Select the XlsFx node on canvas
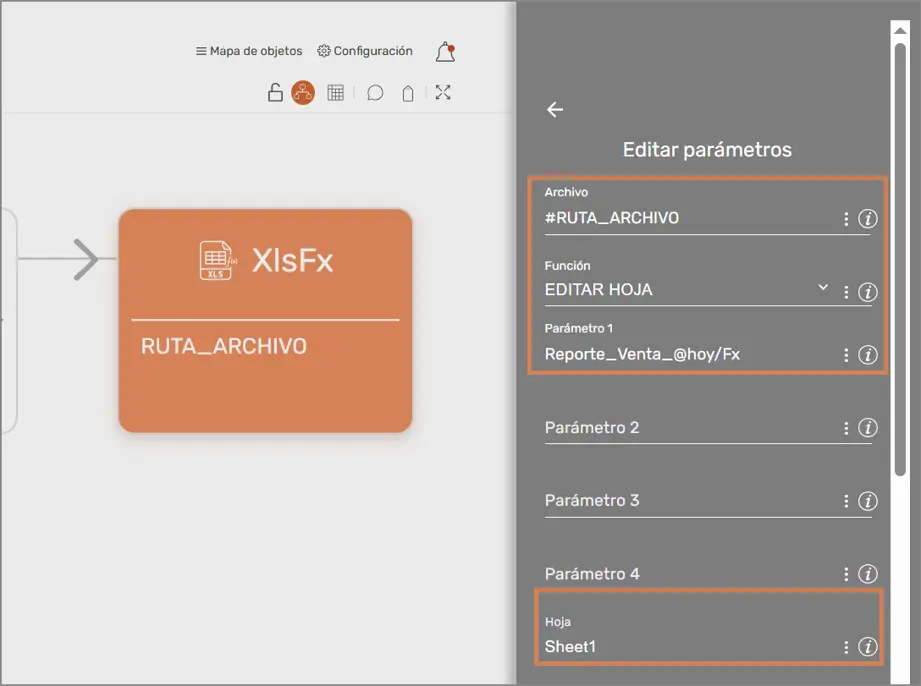The image size is (921, 686). coord(265,321)
